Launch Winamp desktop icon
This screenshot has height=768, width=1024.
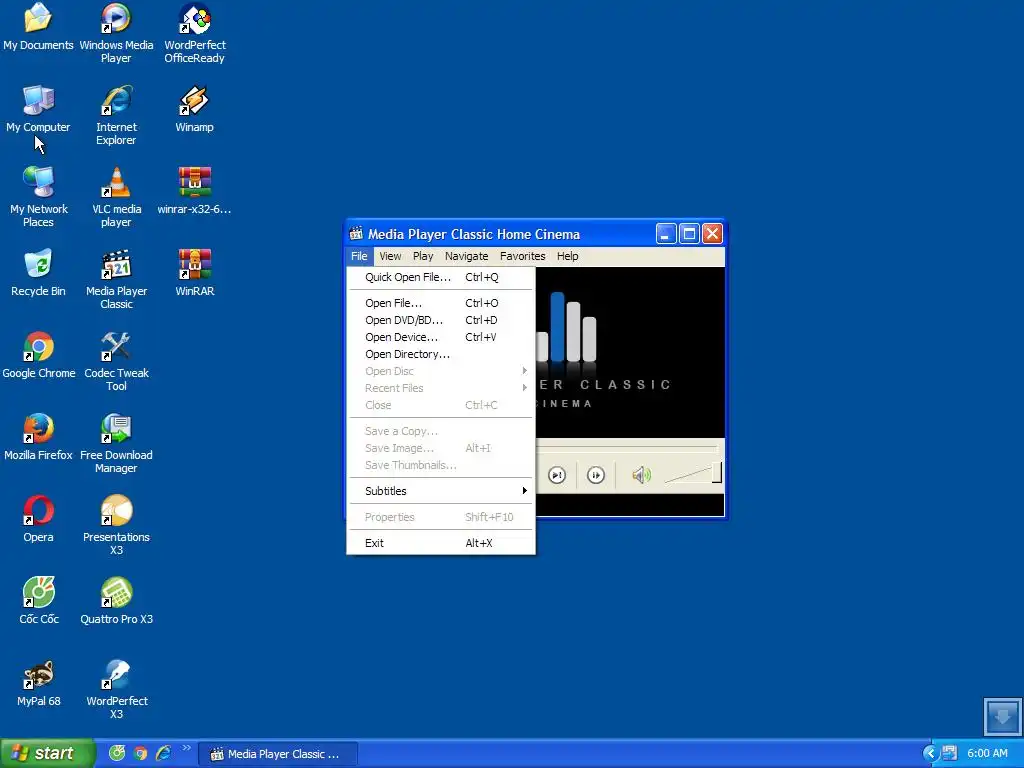pos(195,109)
